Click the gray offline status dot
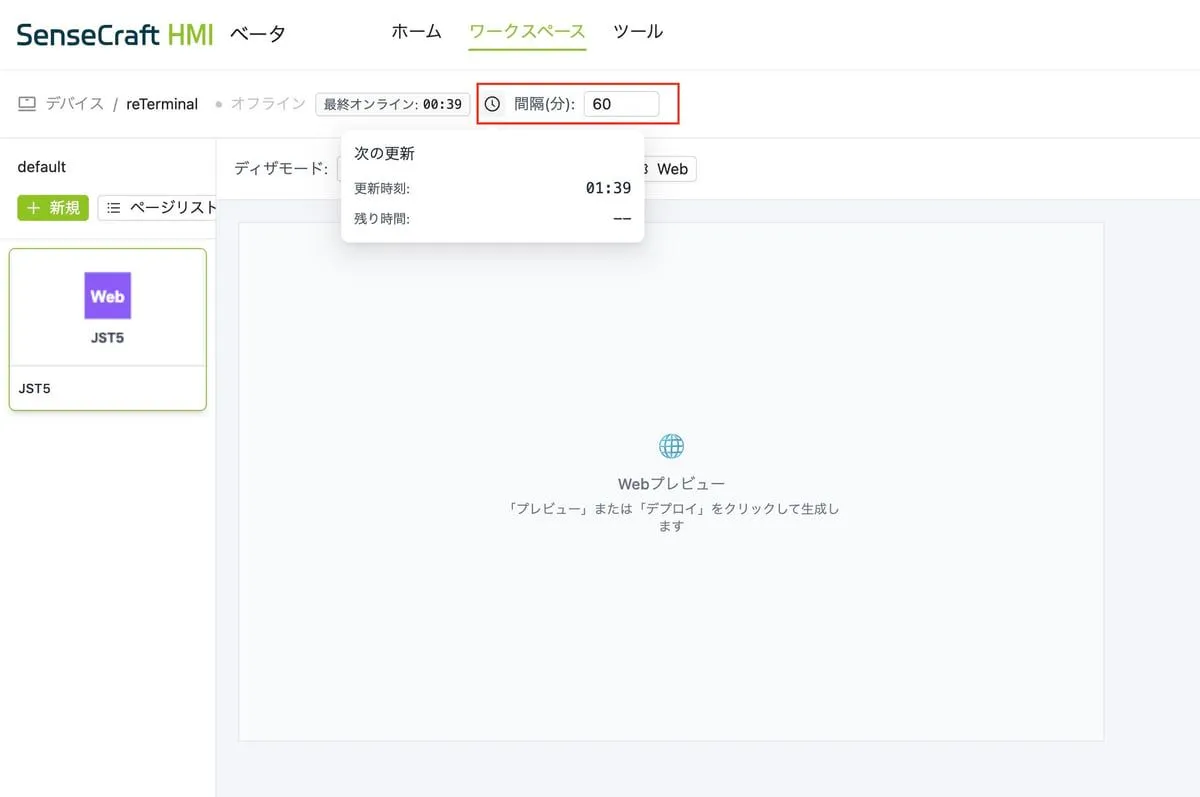Viewport: 1200px width, 797px height. pyautogui.click(x=218, y=105)
